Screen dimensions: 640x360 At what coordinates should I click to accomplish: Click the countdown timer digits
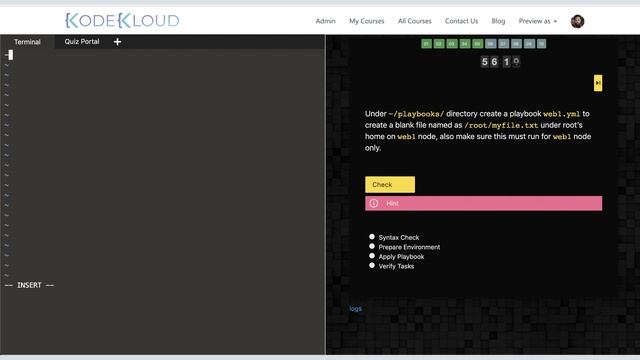pos(500,62)
